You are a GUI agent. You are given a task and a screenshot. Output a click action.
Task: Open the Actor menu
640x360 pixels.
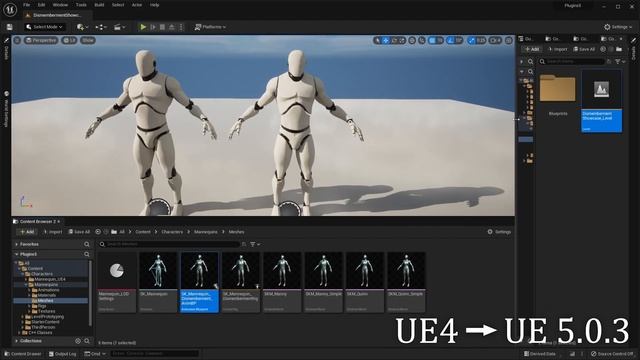137,5
